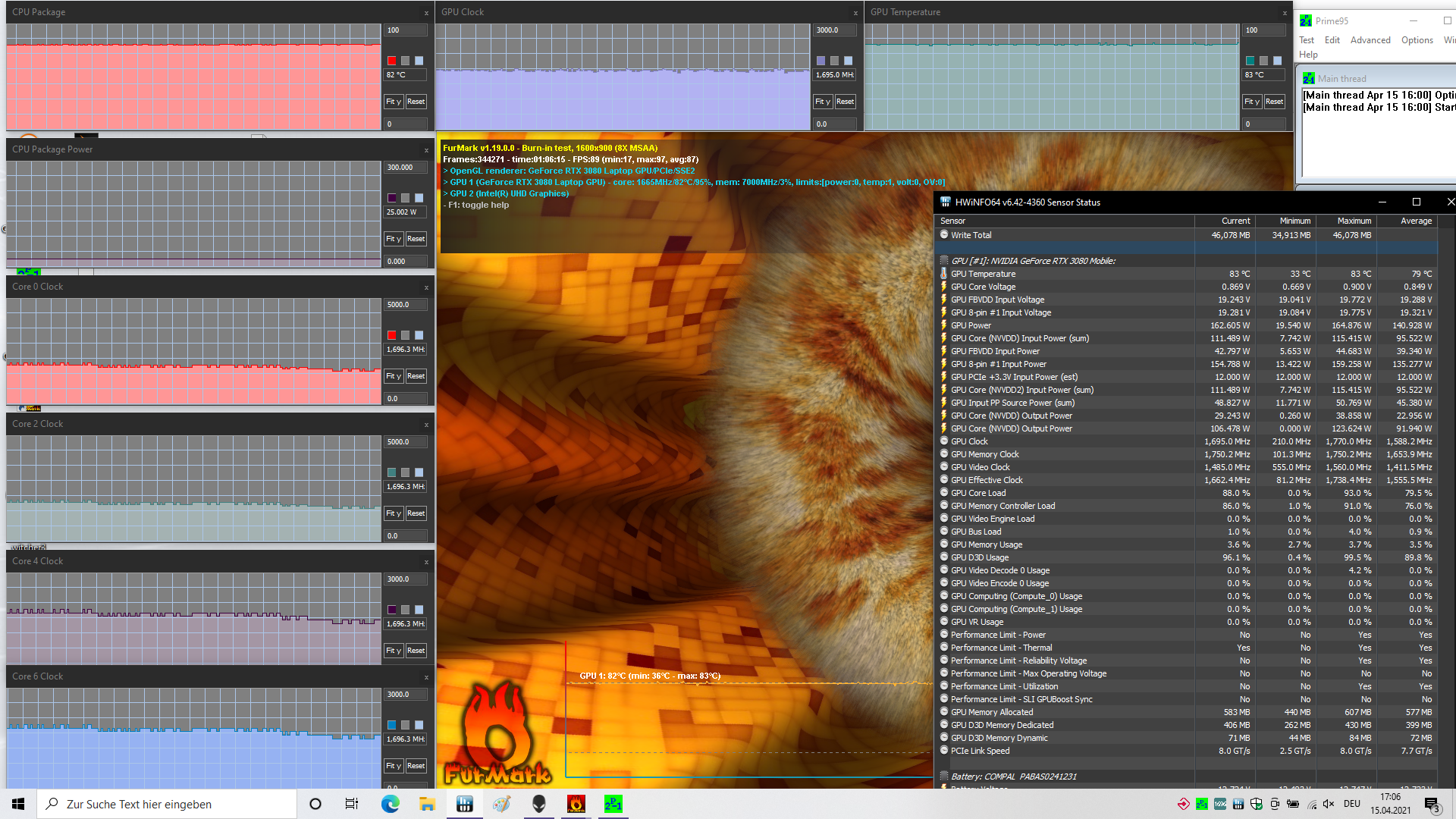This screenshot has width=1456, height=819.
Task: Open Microsoft Edge from taskbar
Action: [391, 804]
